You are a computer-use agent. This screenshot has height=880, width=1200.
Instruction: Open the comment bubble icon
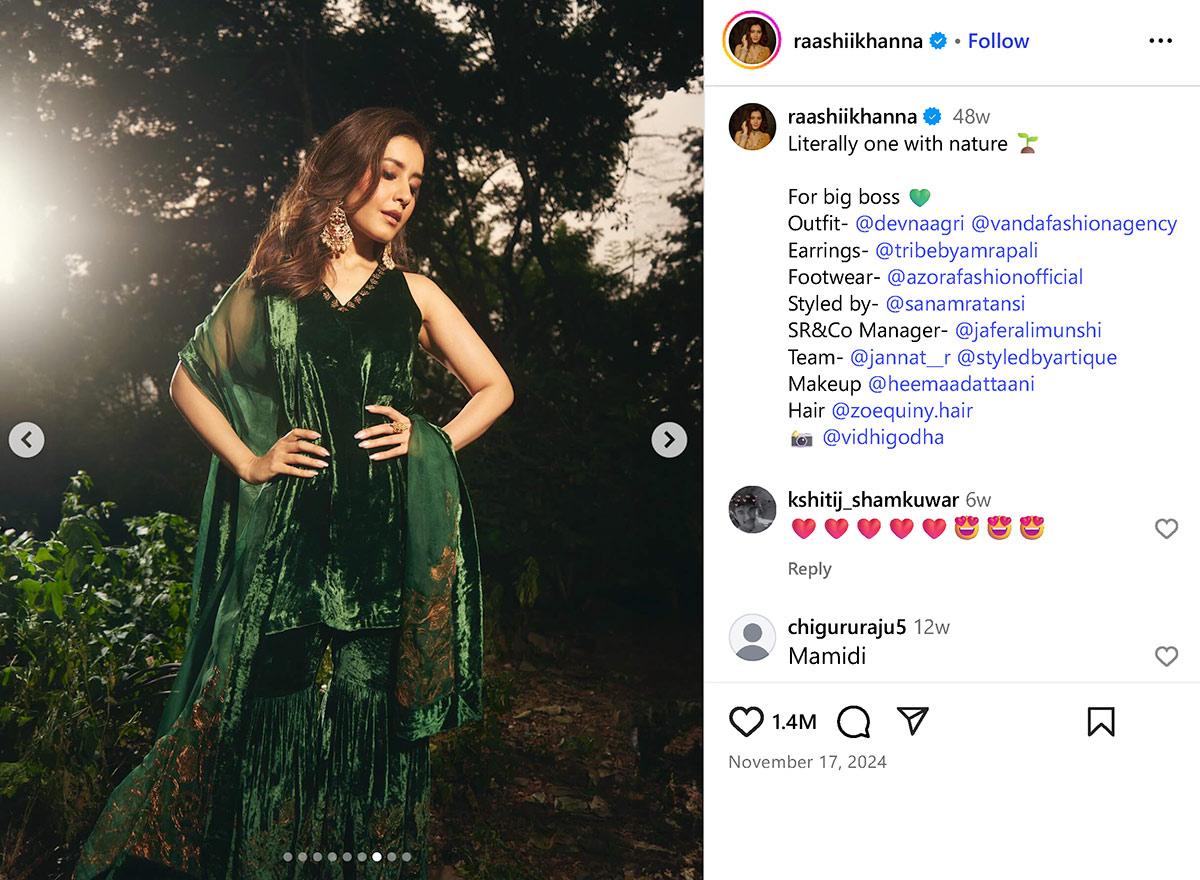click(853, 721)
